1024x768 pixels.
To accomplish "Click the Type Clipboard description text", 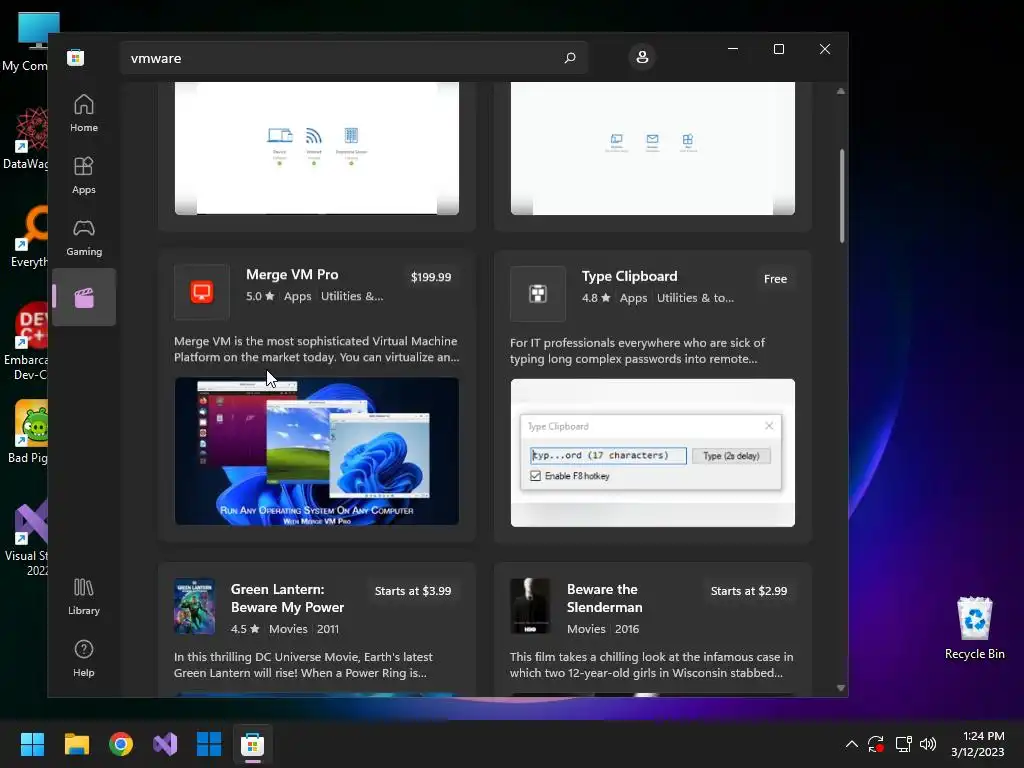I will 637,351.
